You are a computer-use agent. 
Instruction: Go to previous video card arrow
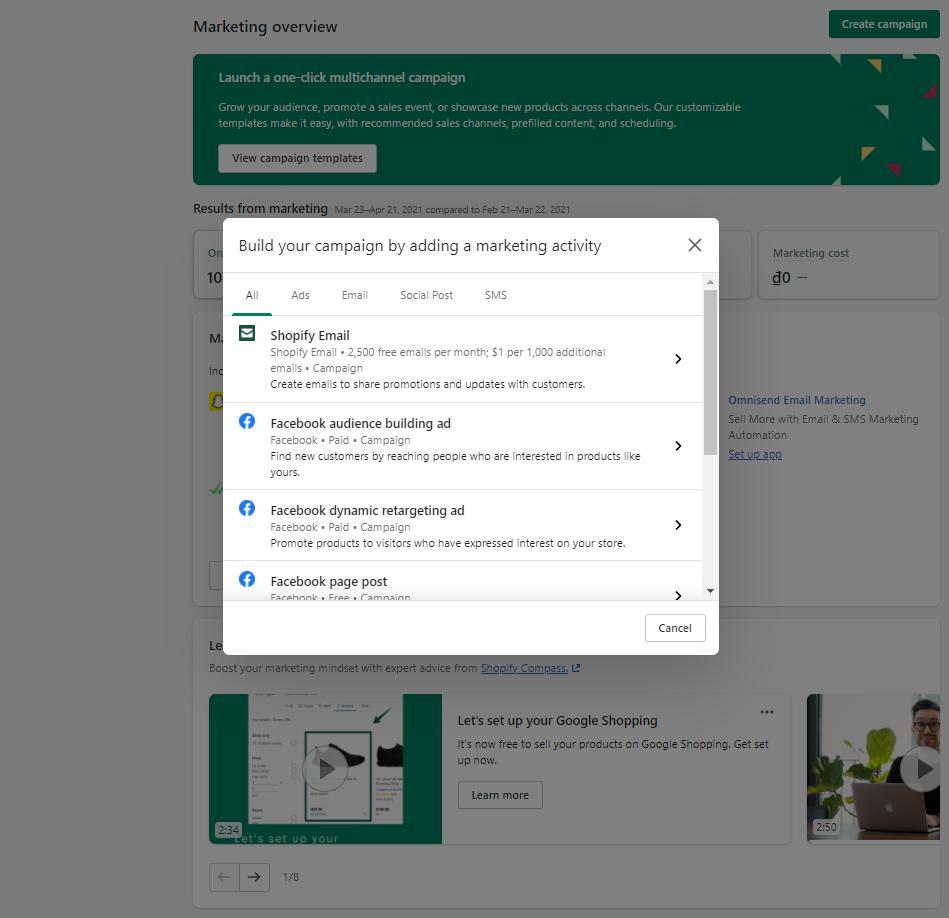click(x=224, y=877)
